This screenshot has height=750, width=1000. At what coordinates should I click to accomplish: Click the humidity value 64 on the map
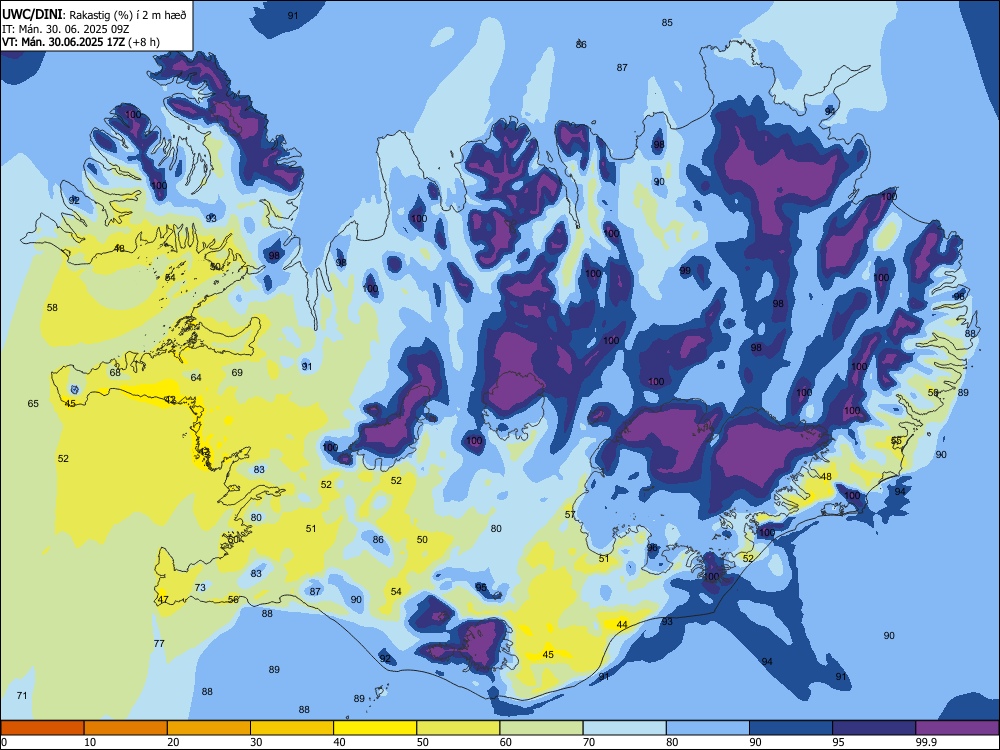coord(196,378)
